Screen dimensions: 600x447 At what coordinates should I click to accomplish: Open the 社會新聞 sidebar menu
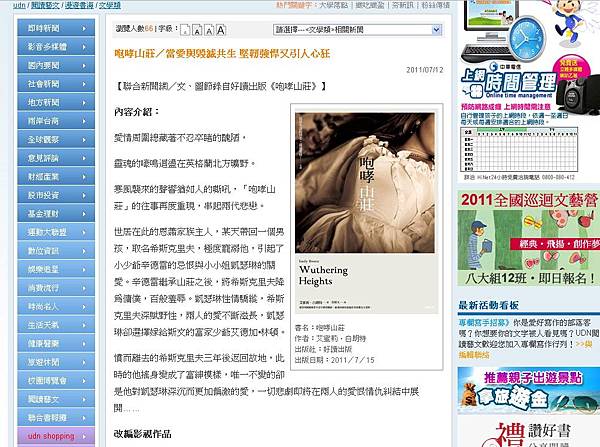click(56, 84)
